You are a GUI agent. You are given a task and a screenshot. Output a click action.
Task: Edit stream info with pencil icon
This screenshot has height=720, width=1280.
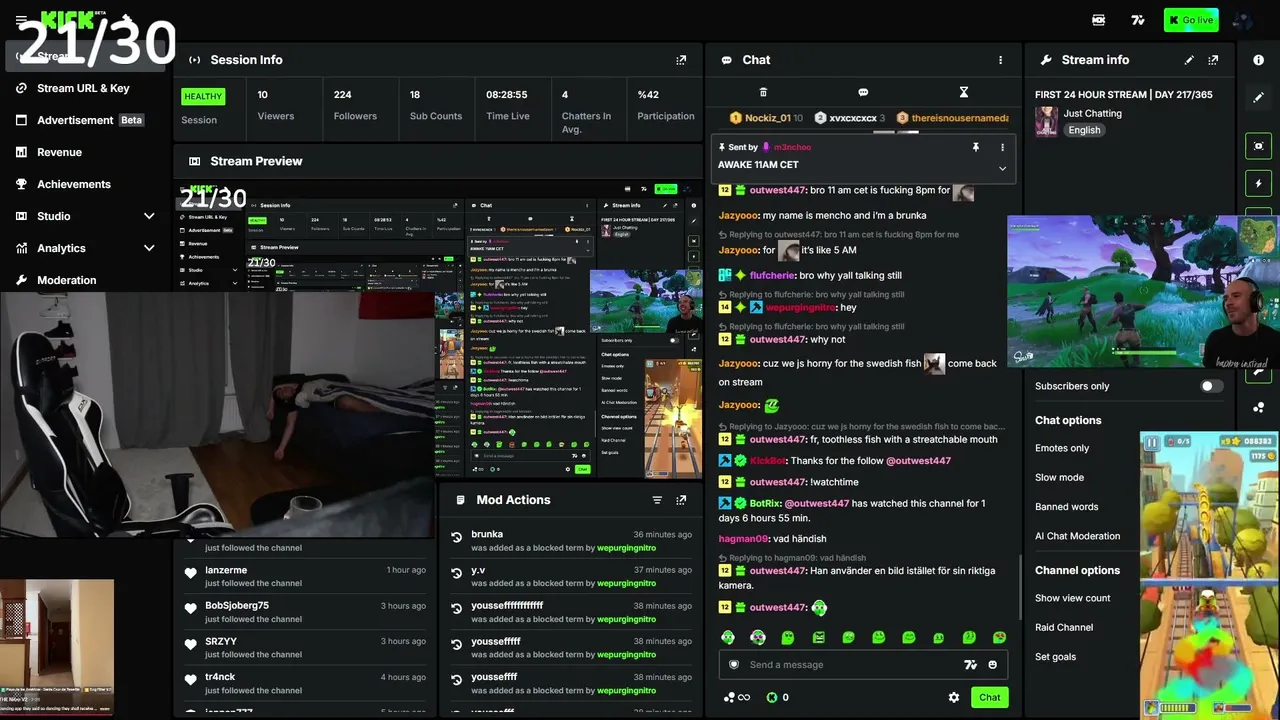[x=1189, y=60]
